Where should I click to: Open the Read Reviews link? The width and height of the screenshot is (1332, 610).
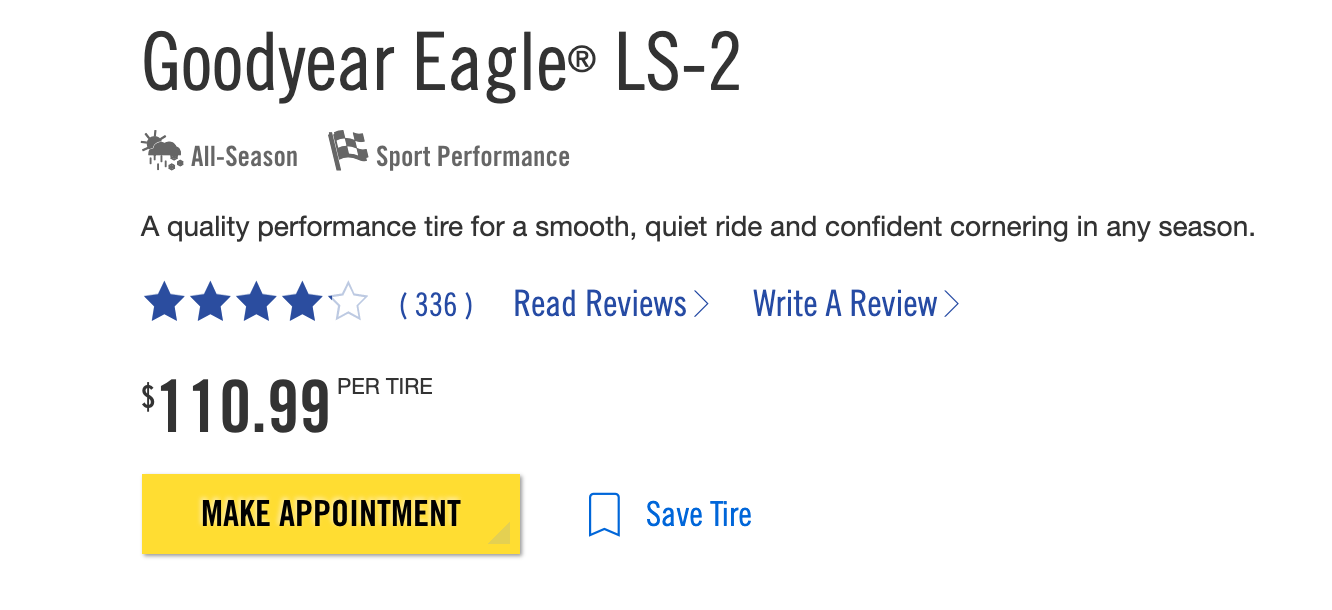tap(600, 303)
